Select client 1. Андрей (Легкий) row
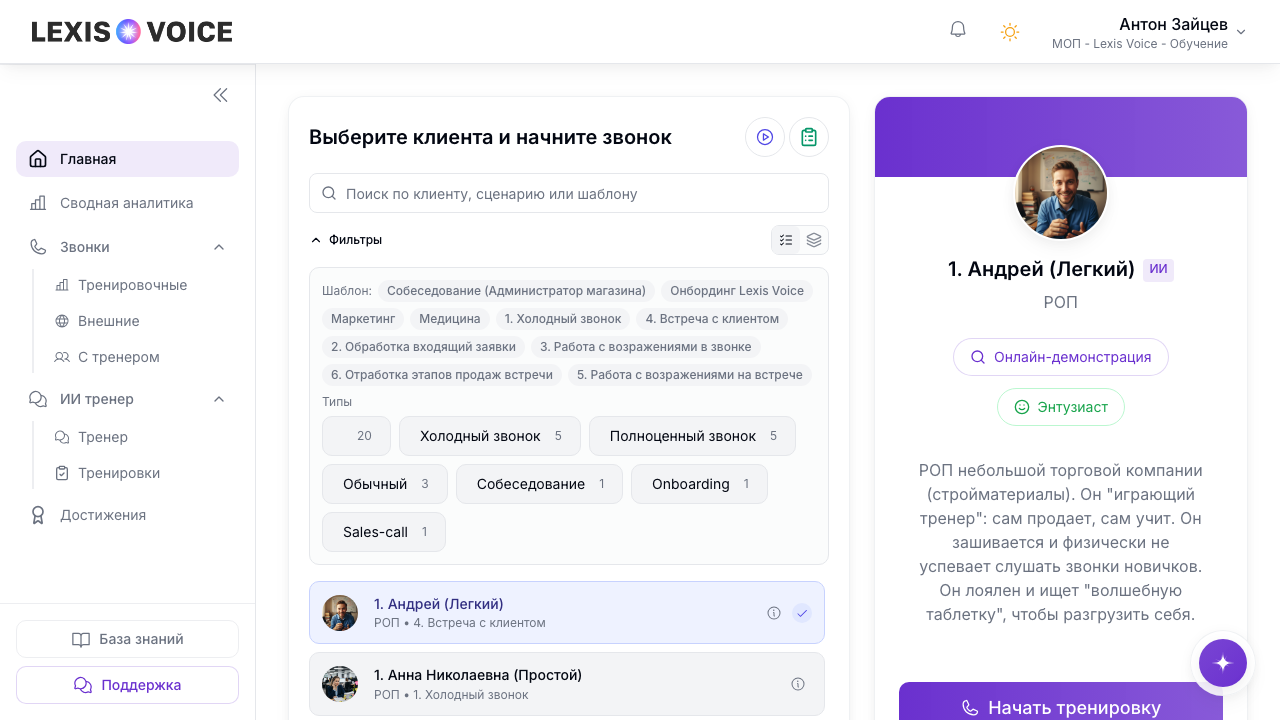The image size is (1280, 720). [x=567, y=613]
